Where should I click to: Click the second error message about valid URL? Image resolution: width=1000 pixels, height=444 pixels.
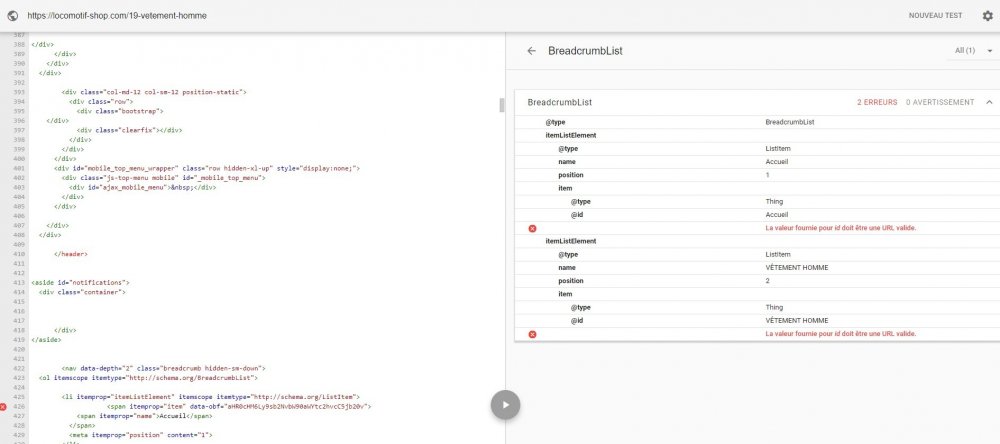tap(841, 334)
